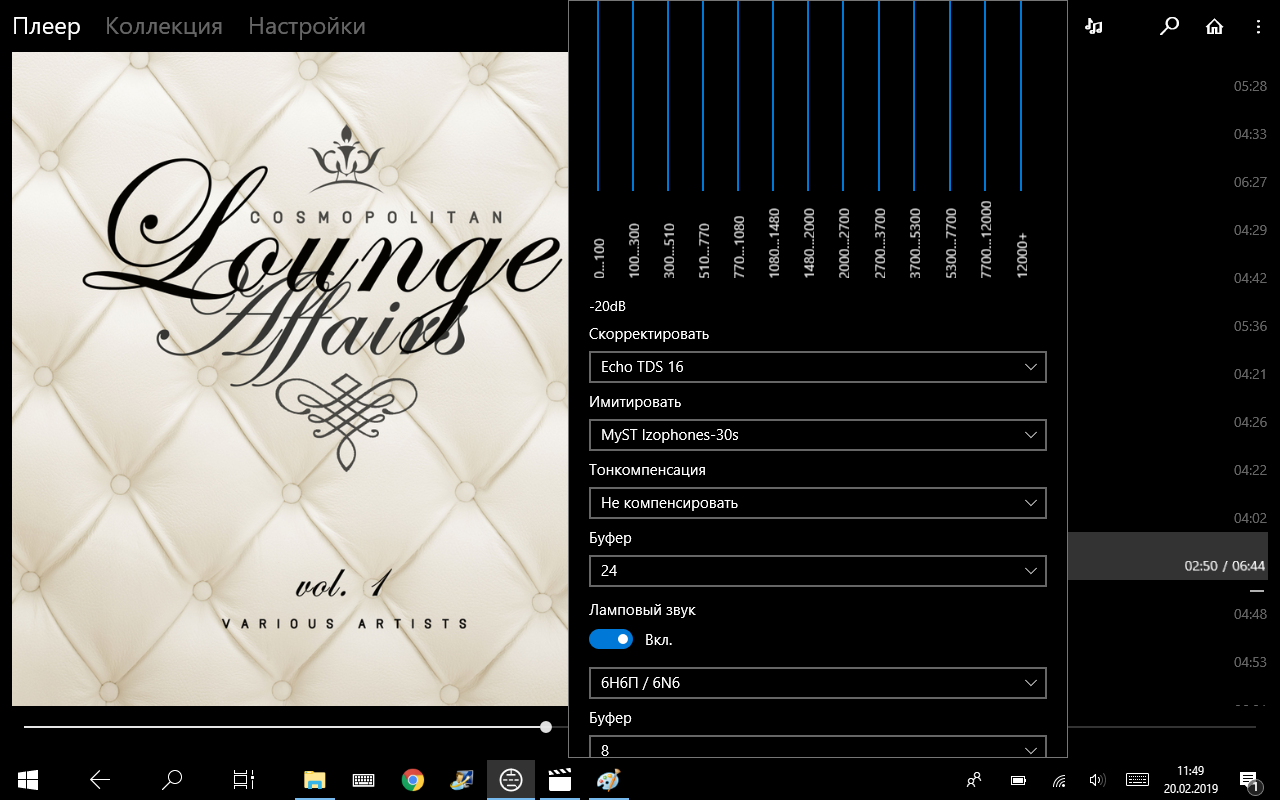This screenshot has width=1280, height=800.
Task: Open Настройки tab
Action: pos(307,26)
